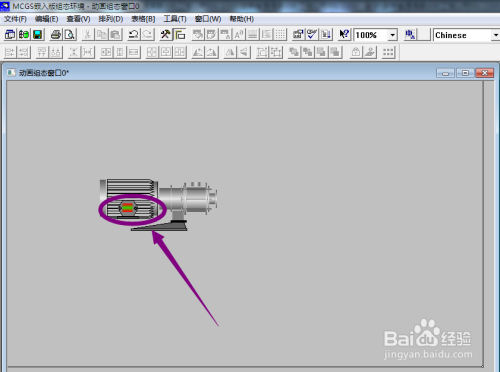500x372 pixels.
Task: Click the align-top icon
Action: coord(42,52)
